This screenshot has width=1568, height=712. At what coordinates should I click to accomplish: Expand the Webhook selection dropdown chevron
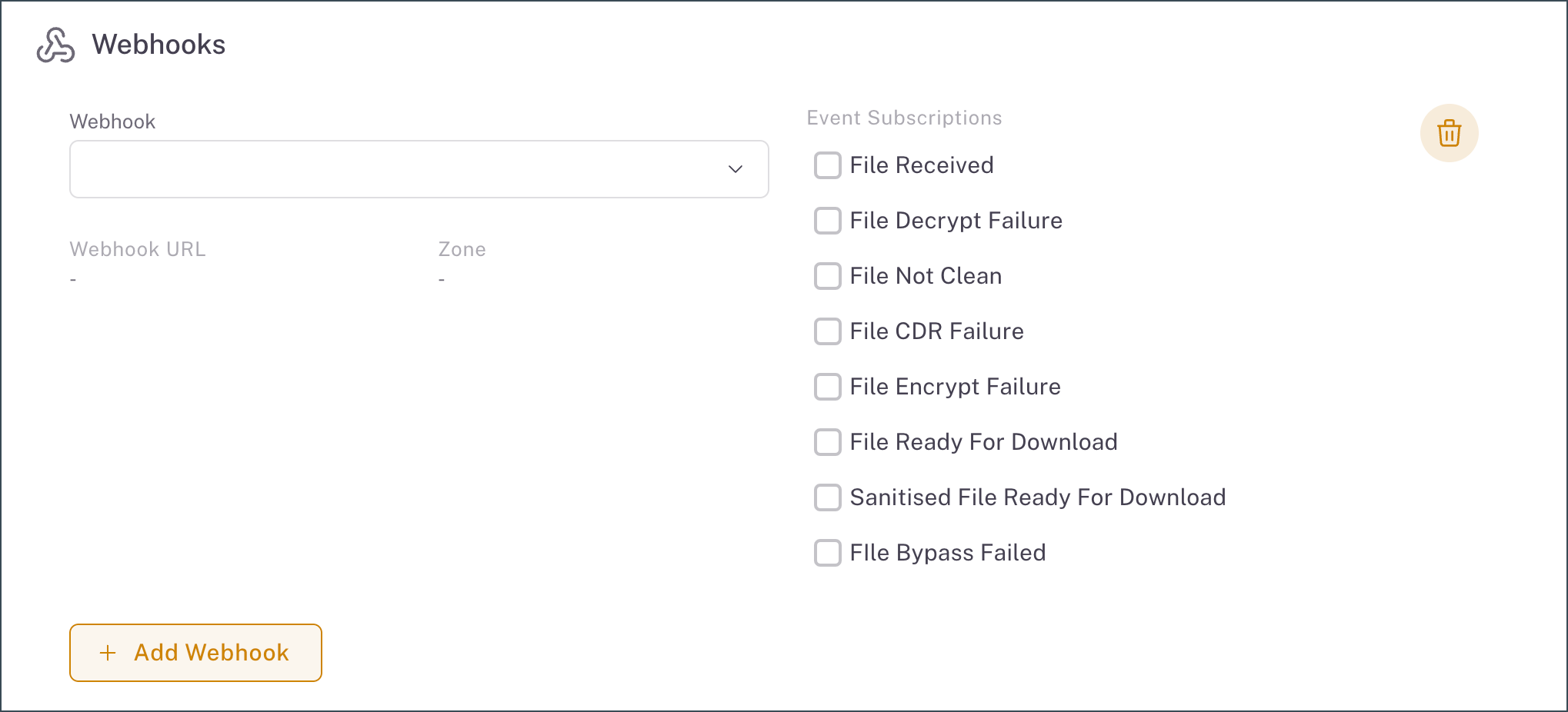(x=736, y=169)
